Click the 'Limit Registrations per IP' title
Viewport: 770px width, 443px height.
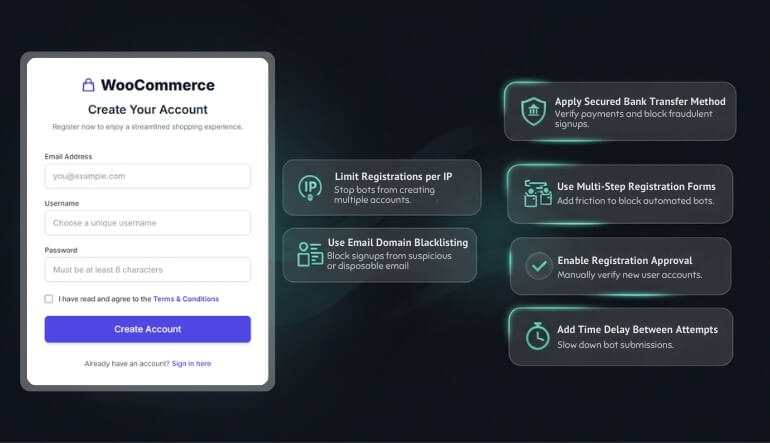(x=393, y=176)
